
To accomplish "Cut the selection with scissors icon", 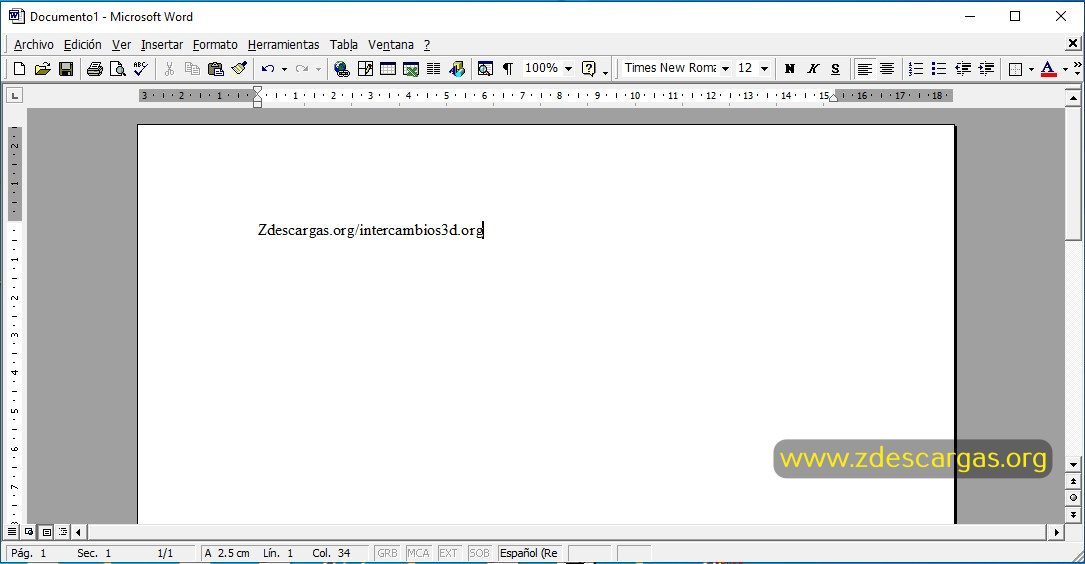I will tap(169, 69).
